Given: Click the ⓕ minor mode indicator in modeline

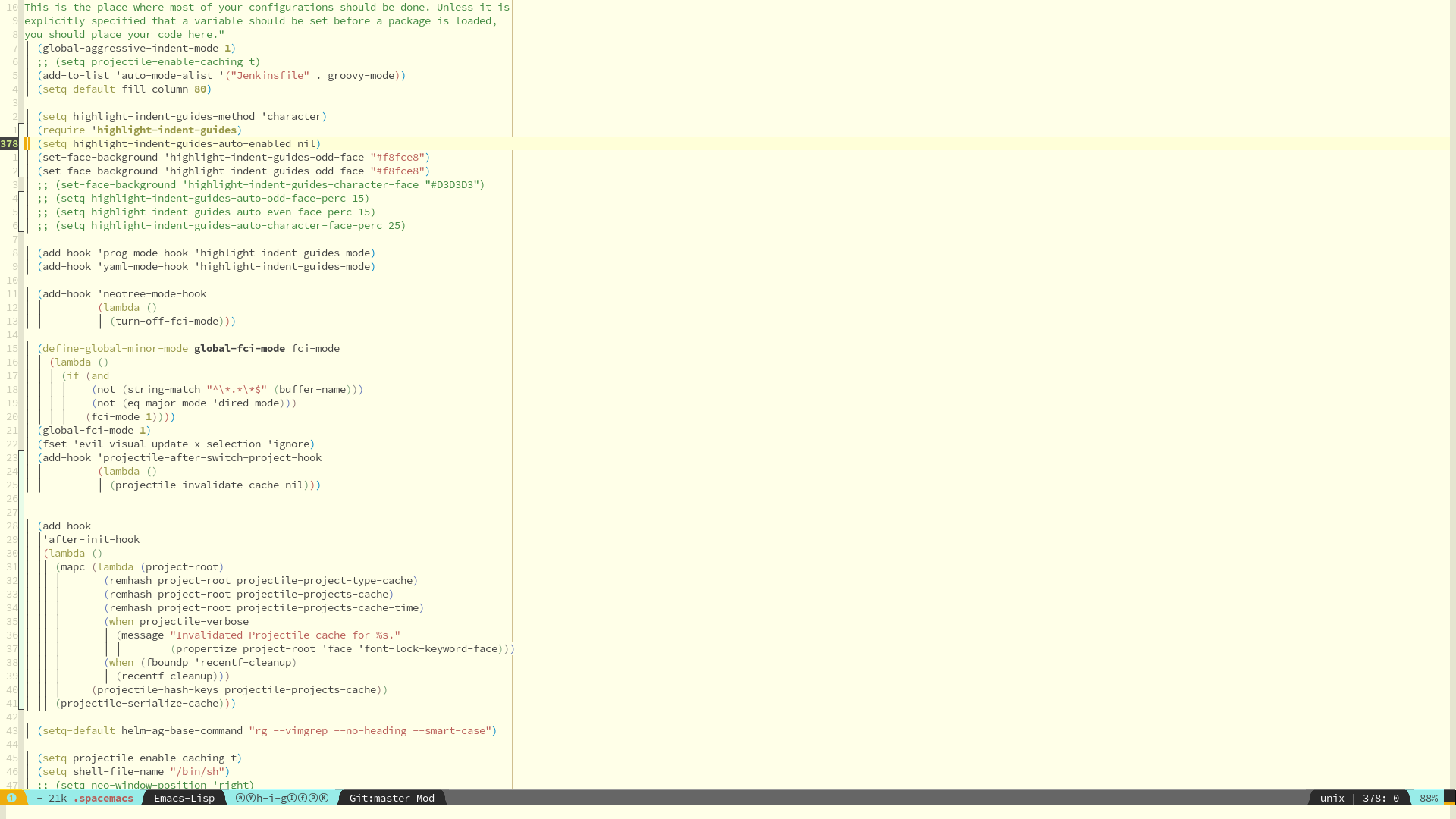Looking at the screenshot, I should pos(303,798).
